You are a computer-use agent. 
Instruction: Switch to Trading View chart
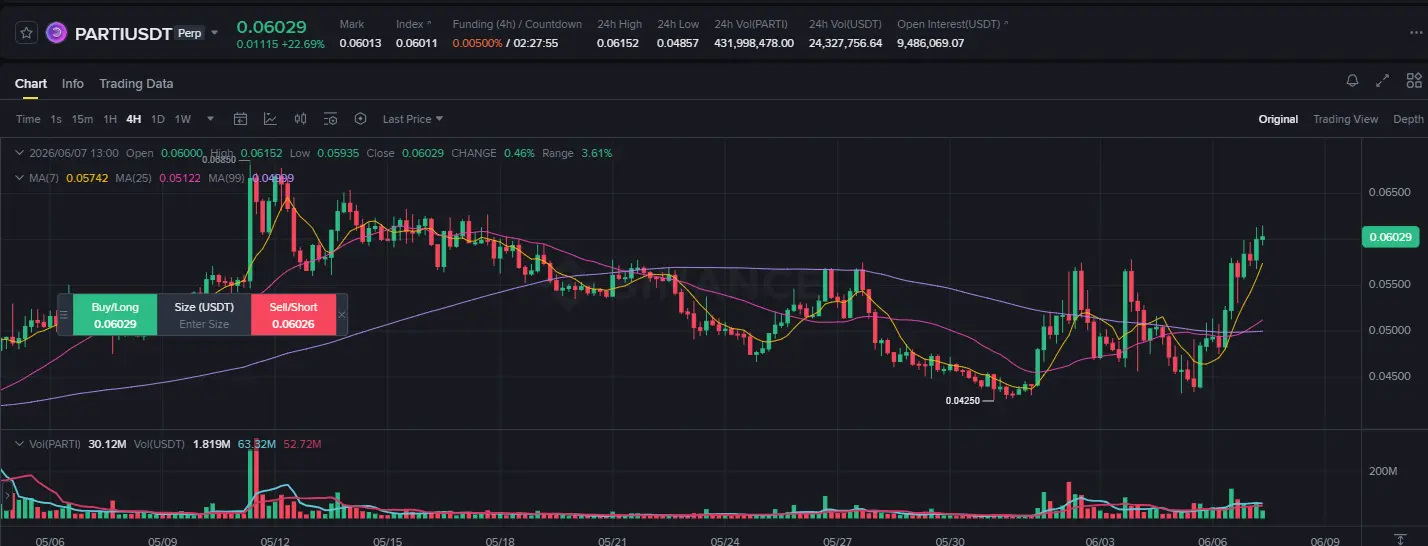point(1345,119)
